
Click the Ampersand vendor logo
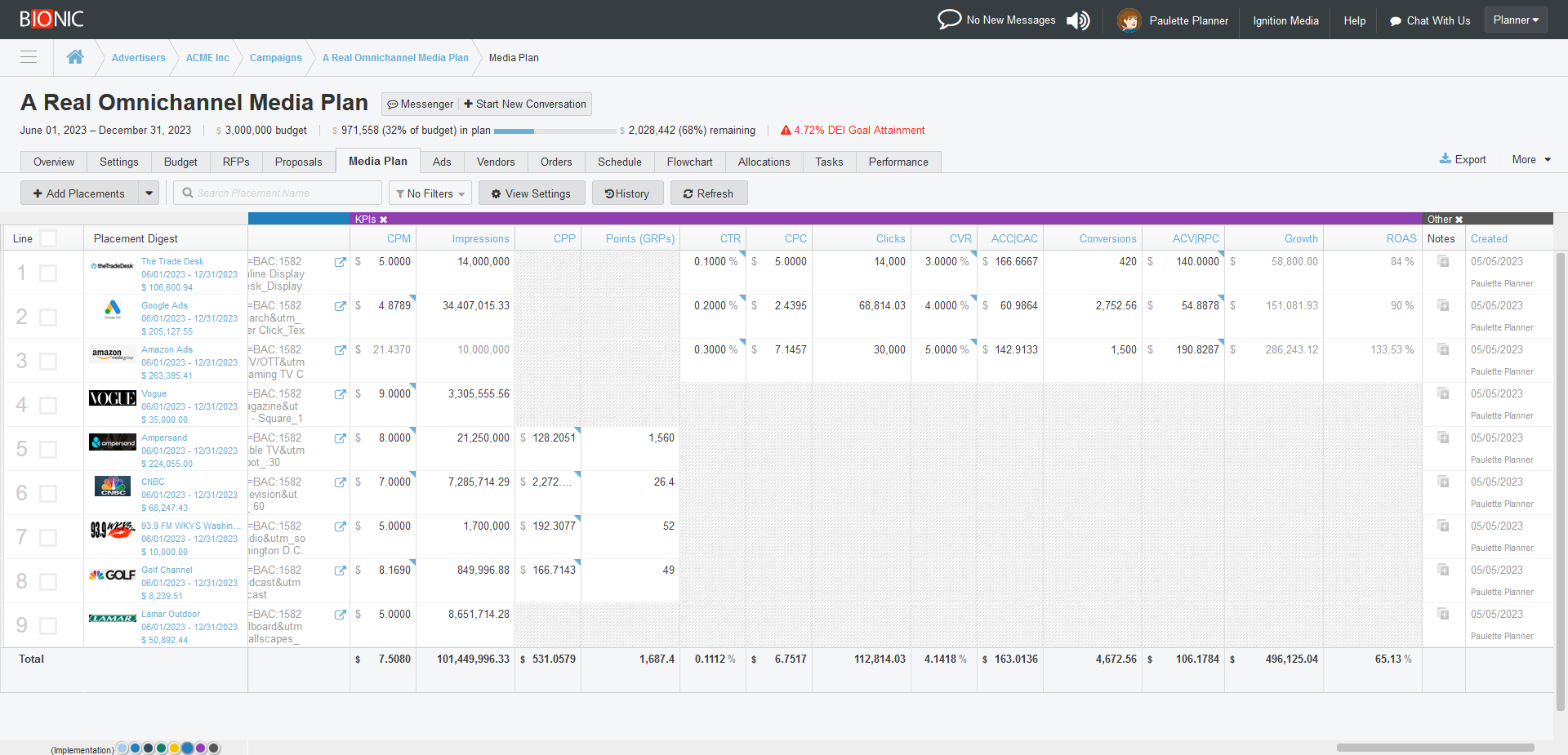pos(113,442)
